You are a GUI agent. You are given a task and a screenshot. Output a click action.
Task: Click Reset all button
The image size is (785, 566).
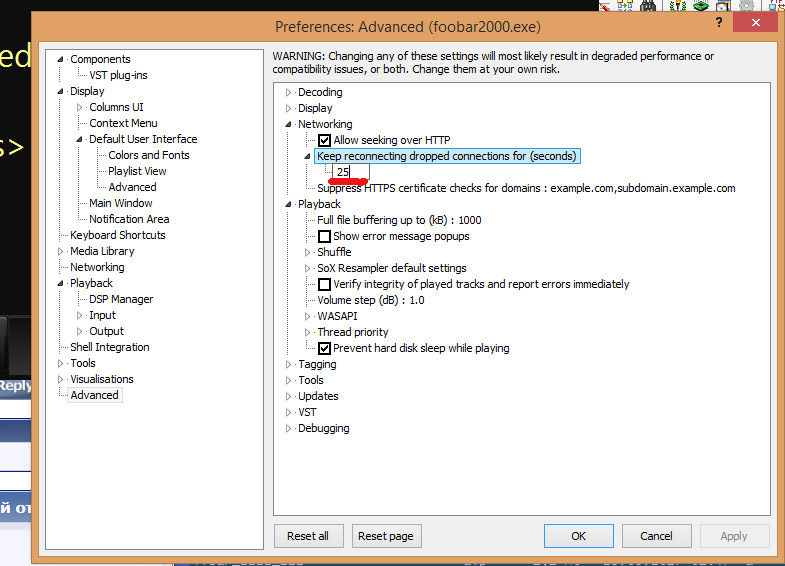pos(308,536)
